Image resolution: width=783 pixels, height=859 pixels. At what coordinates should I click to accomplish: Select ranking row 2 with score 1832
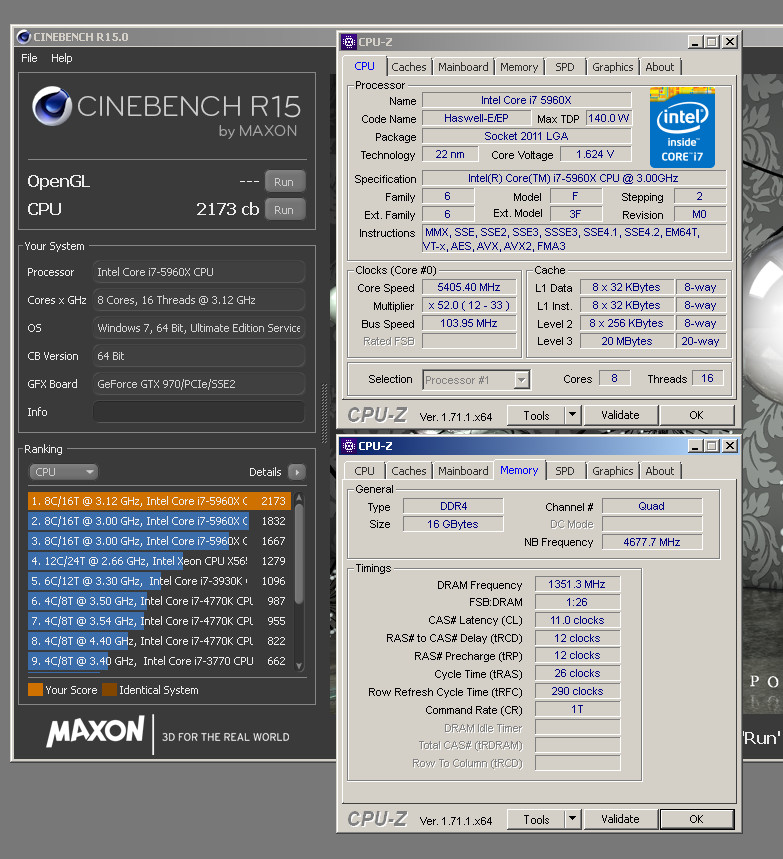click(159, 521)
